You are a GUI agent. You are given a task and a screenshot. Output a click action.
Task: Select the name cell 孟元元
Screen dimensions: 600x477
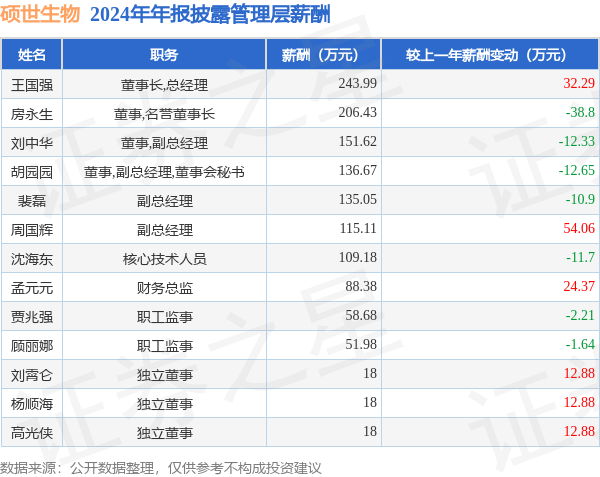tap(32, 288)
